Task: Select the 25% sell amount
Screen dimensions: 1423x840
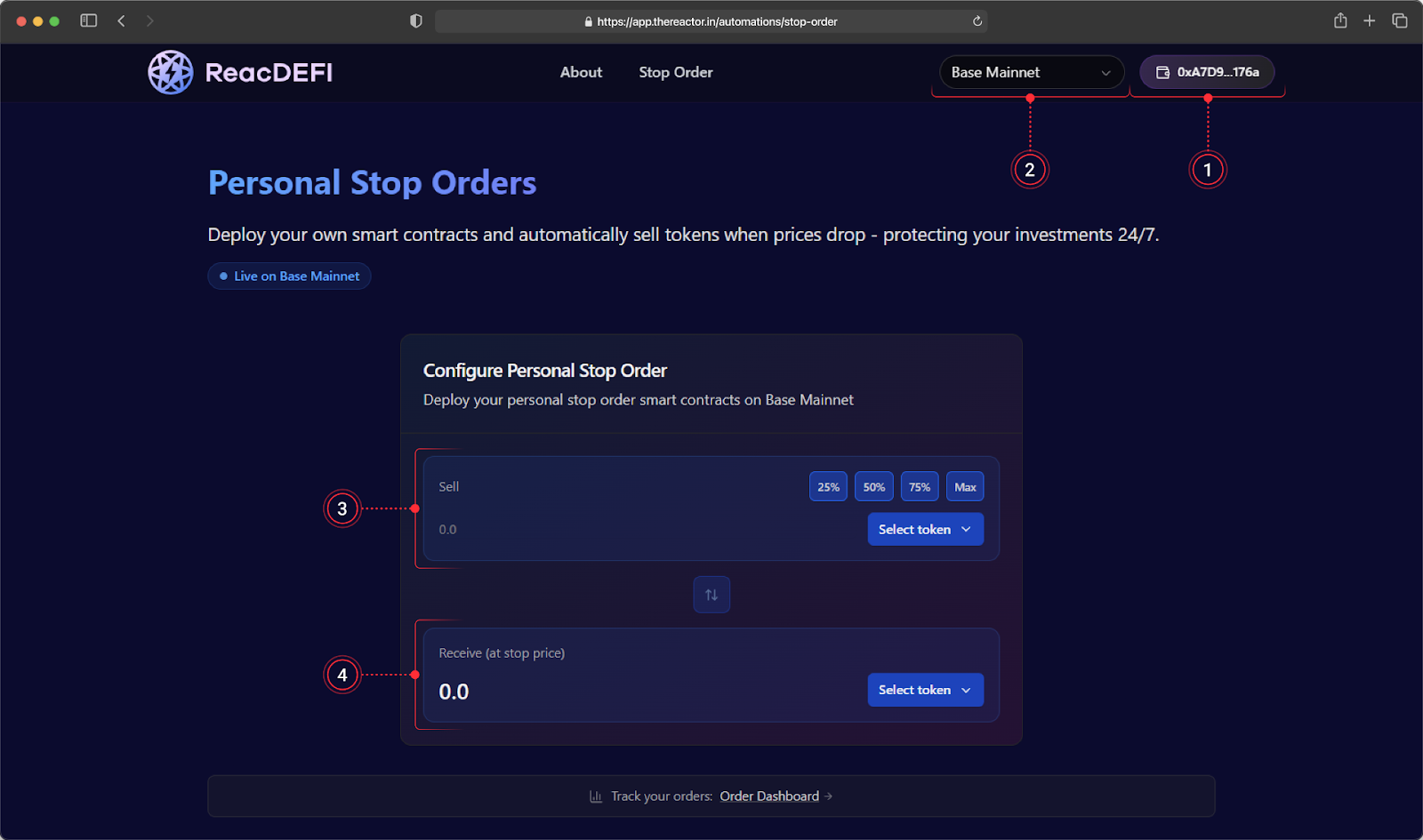Action: [x=828, y=487]
